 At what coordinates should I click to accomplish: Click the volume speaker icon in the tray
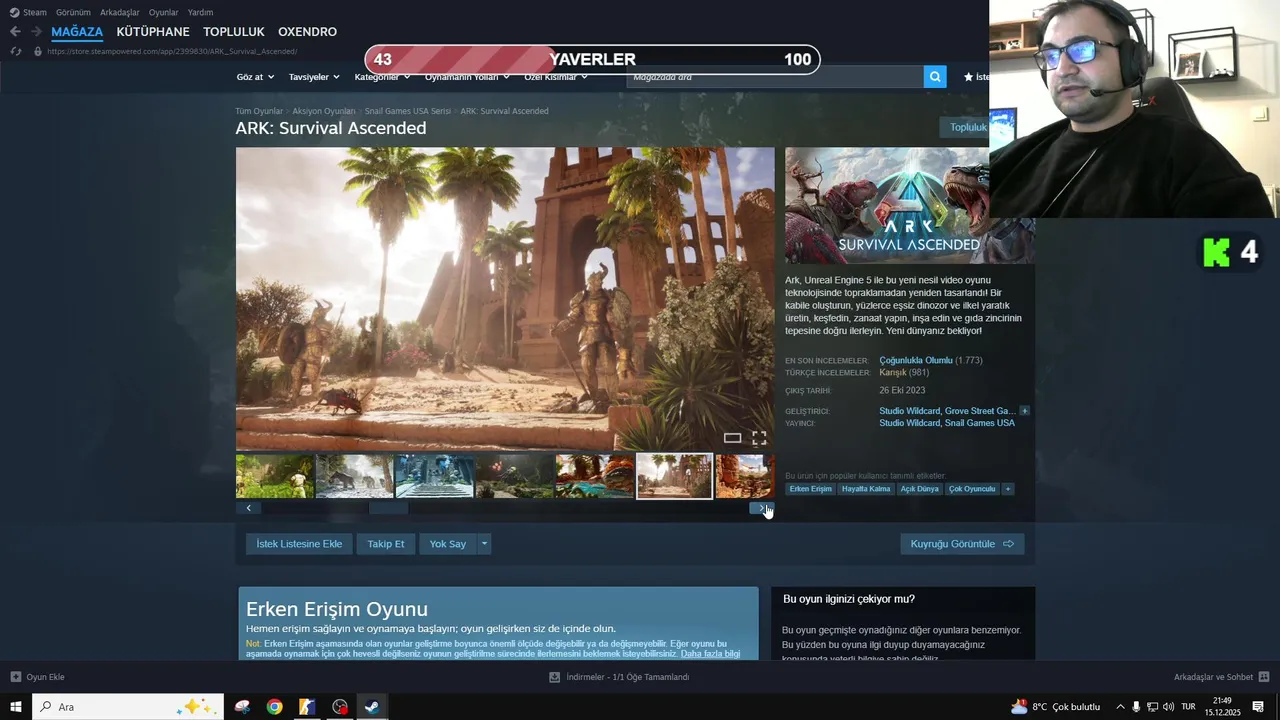coord(1168,707)
